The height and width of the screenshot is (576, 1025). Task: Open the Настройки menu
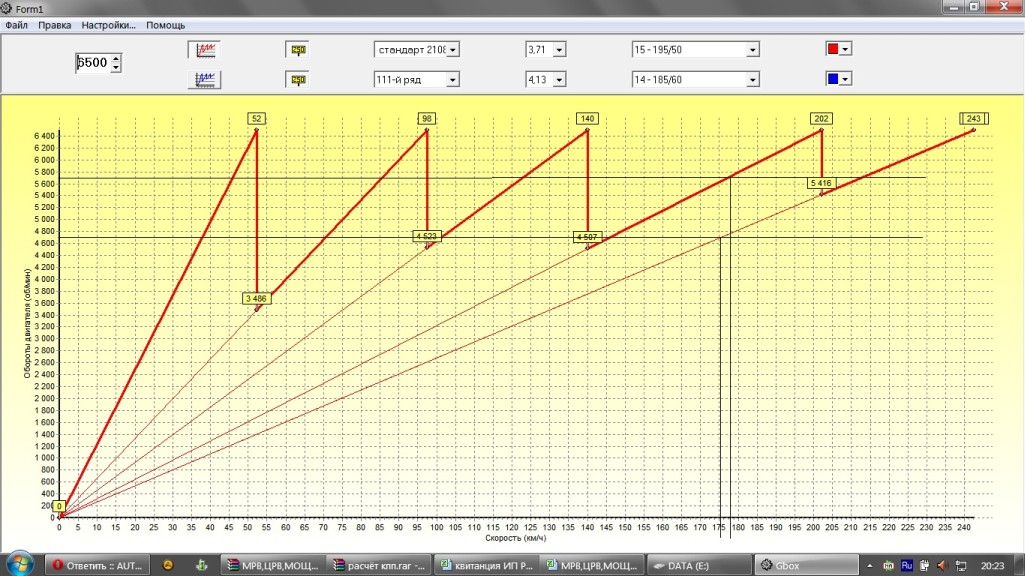point(108,24)
